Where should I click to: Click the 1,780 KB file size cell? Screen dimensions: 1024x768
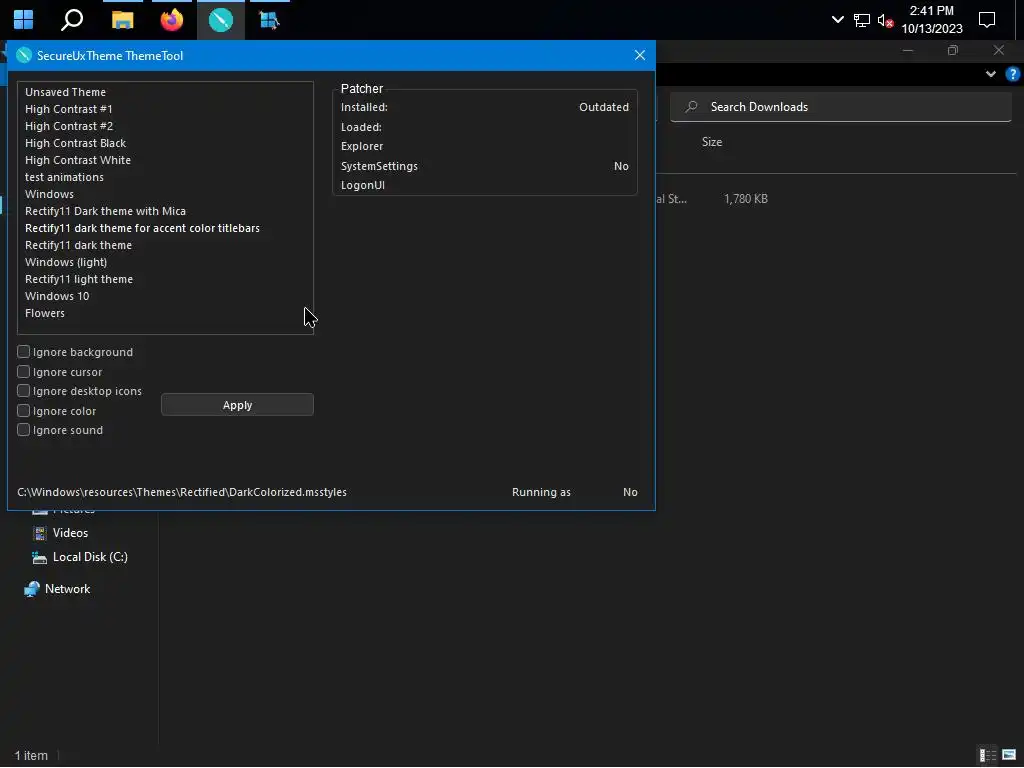pos(746,199)
